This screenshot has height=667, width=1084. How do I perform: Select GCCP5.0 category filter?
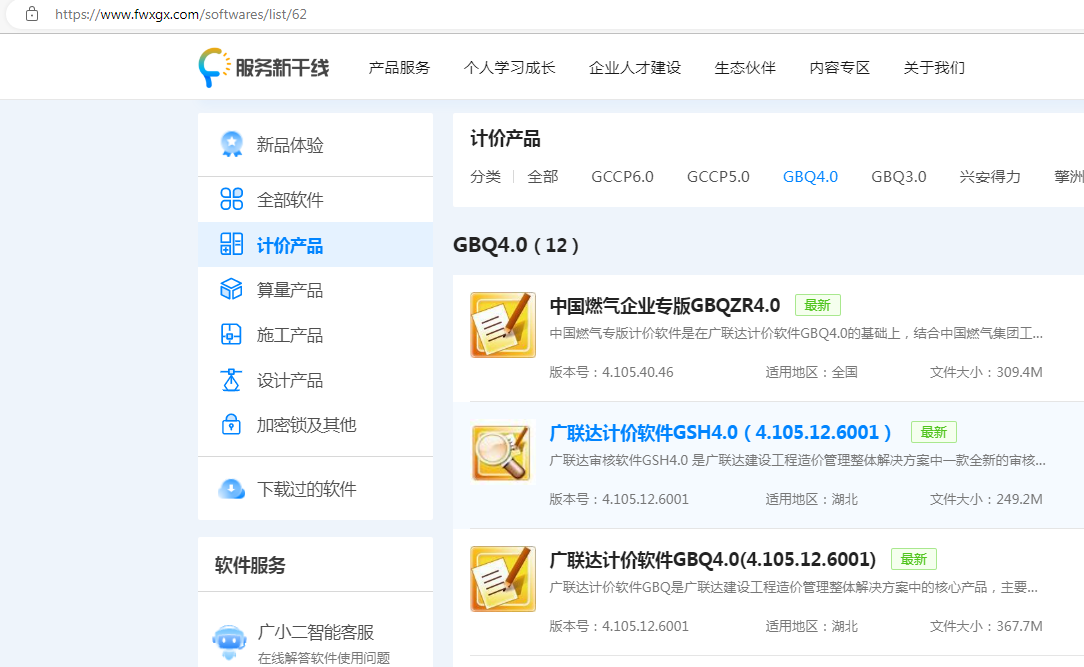(x=718, y=177)
